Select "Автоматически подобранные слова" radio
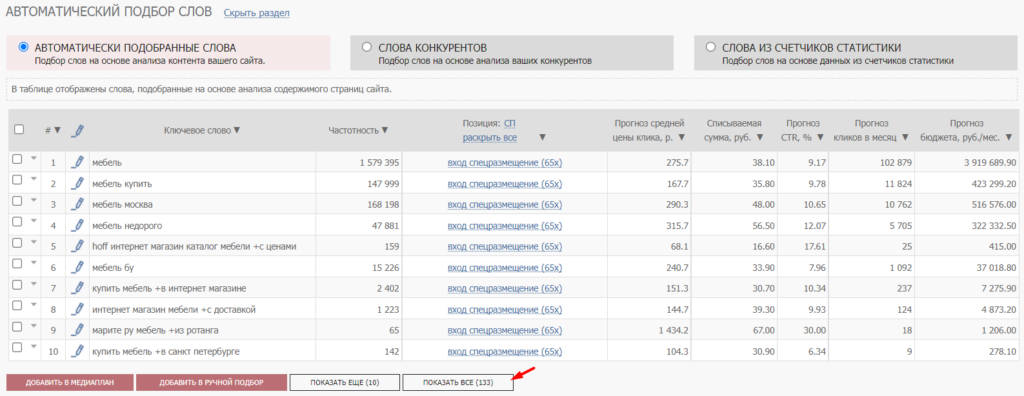 [x=24, y=47]
